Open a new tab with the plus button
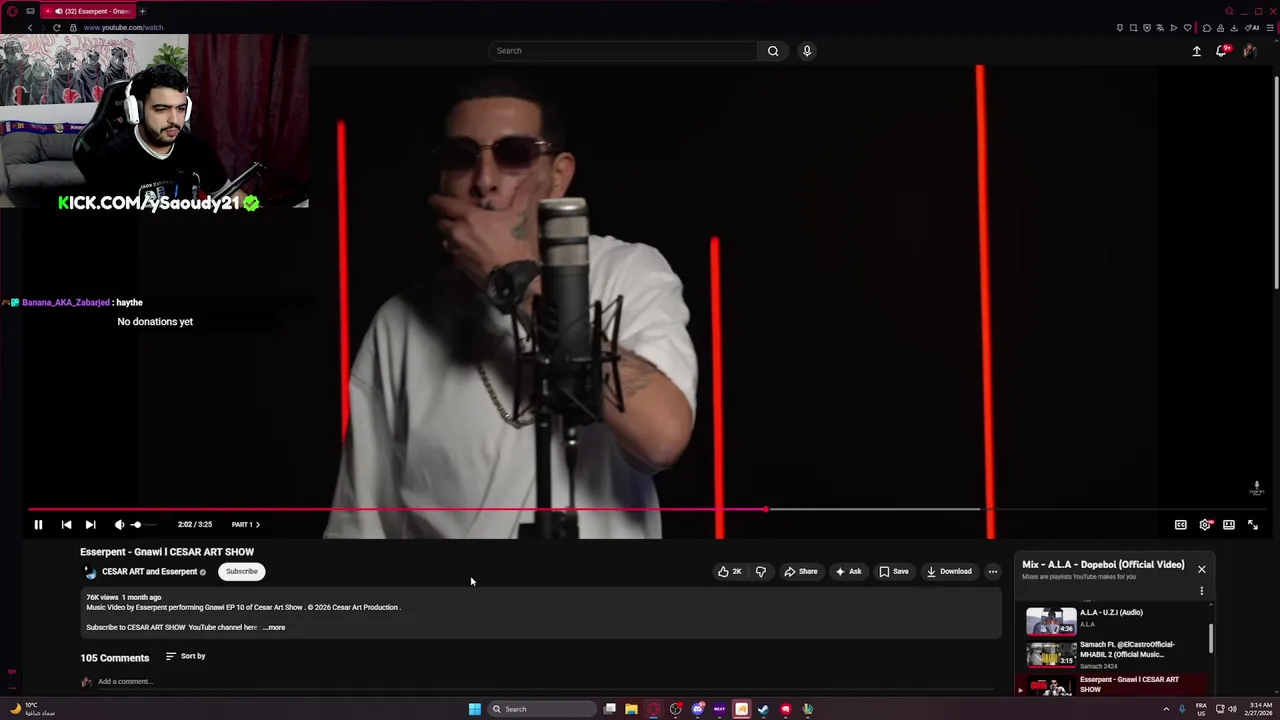 pyautogui.click(x=142, y=11)
